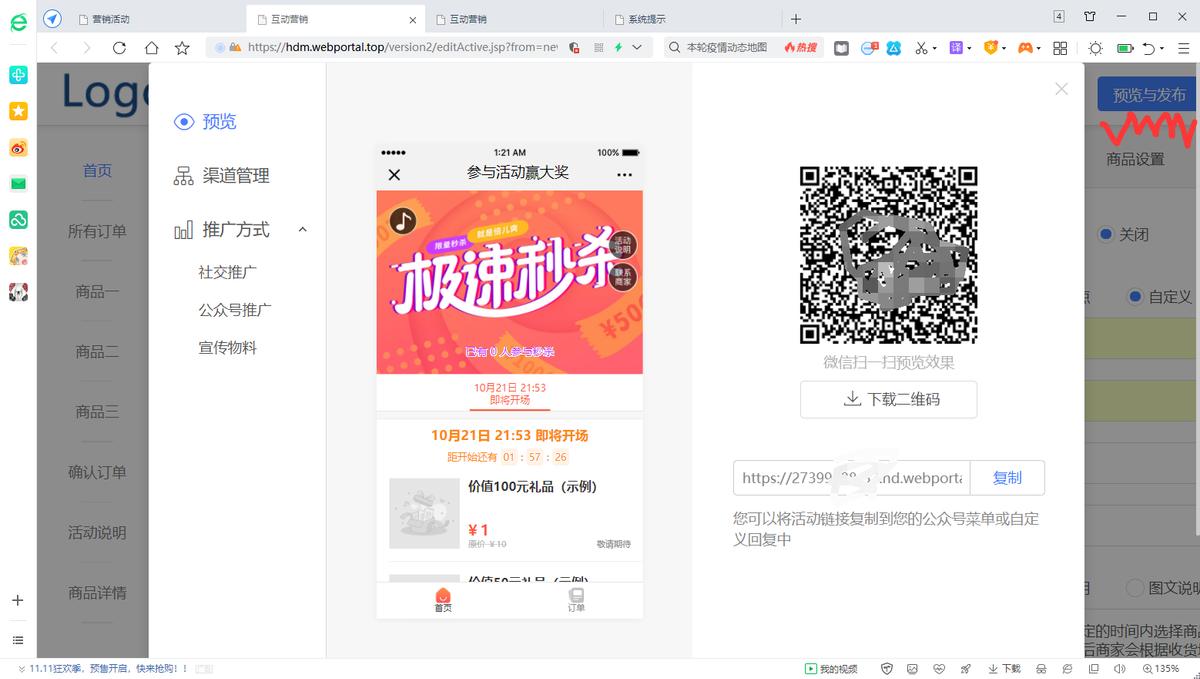Collapse the 推广方式 section chevron
This screenshot has width=1200, height=679.
click(303, 229)
